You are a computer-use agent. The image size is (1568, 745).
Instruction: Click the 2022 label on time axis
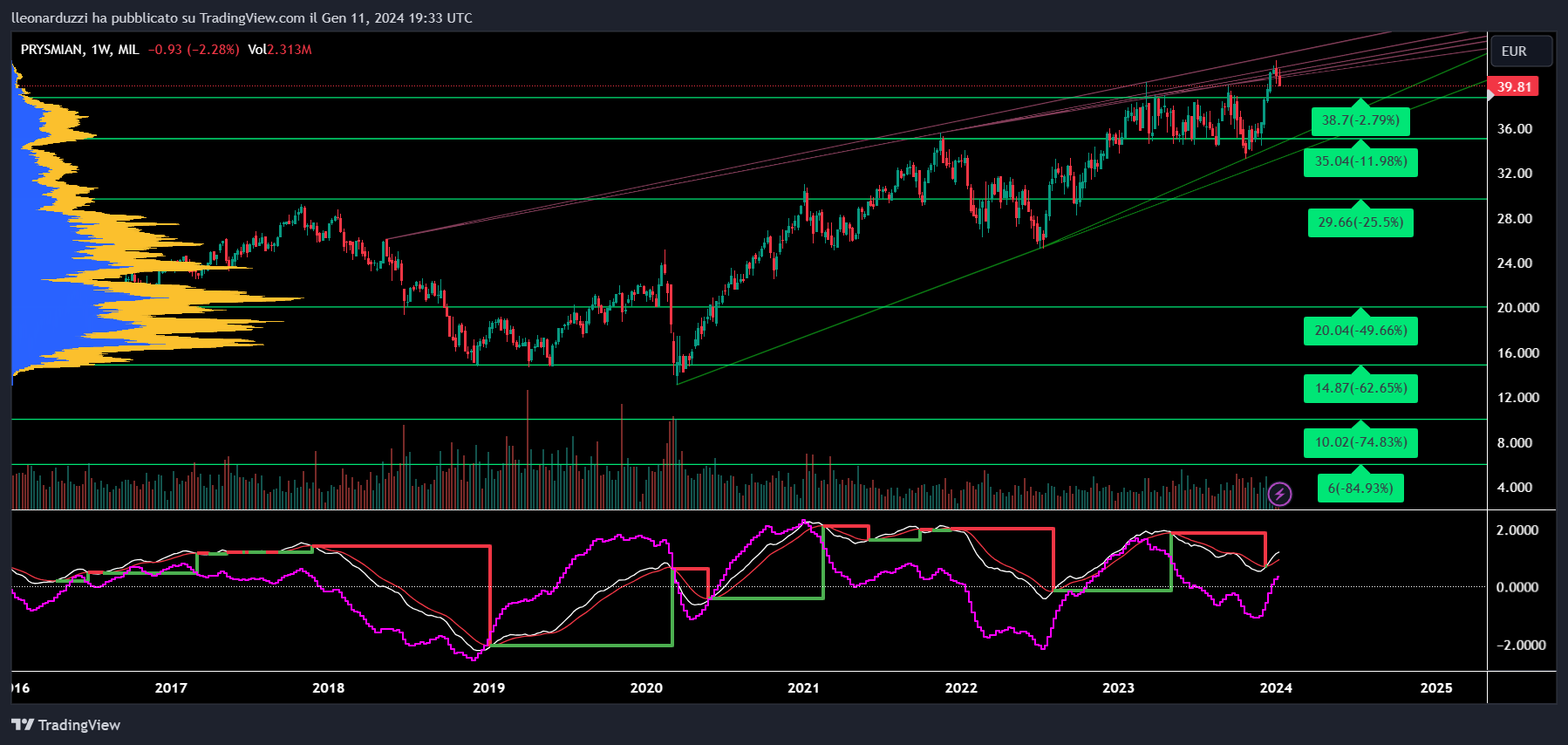click(961, 687)
